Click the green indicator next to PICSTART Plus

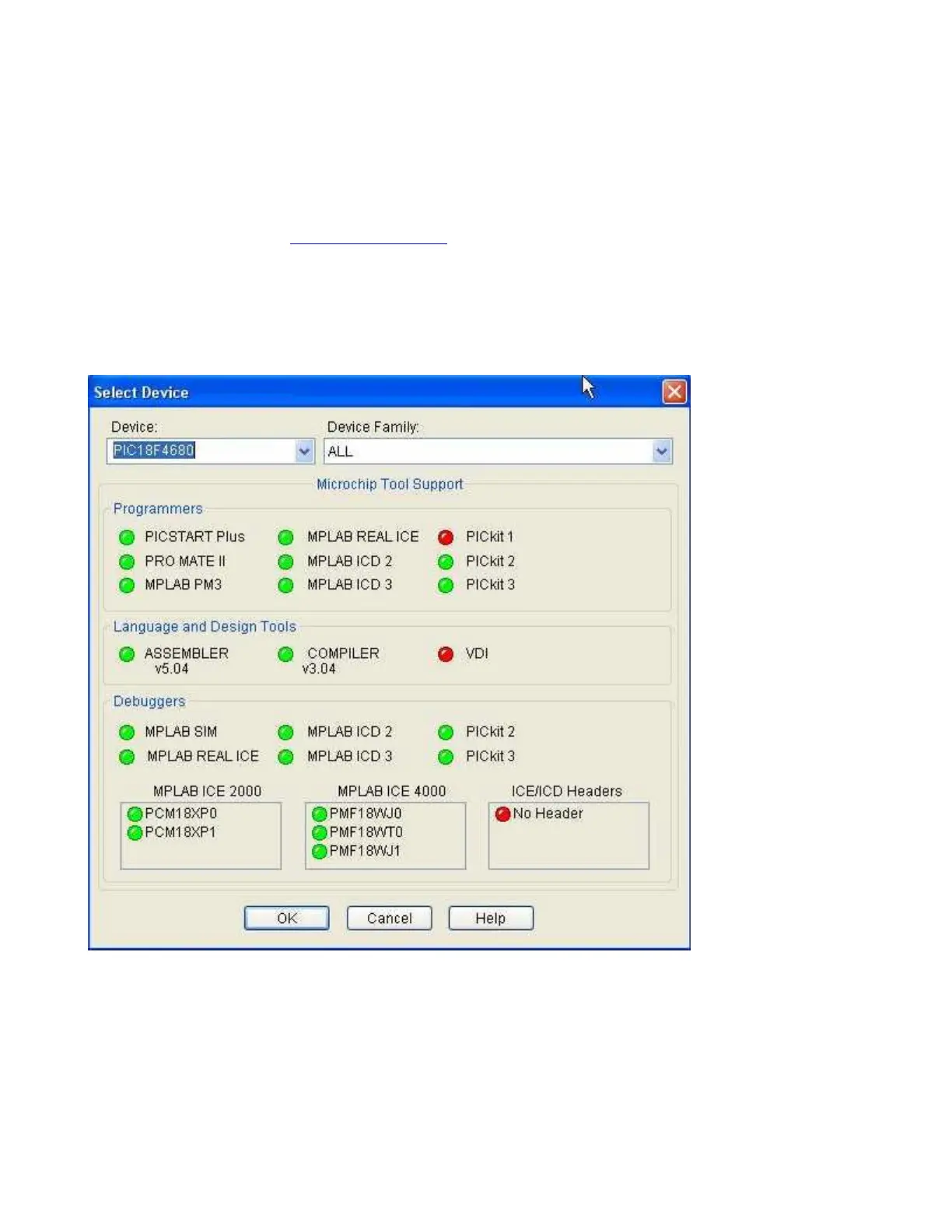click(x=127, y=537)
